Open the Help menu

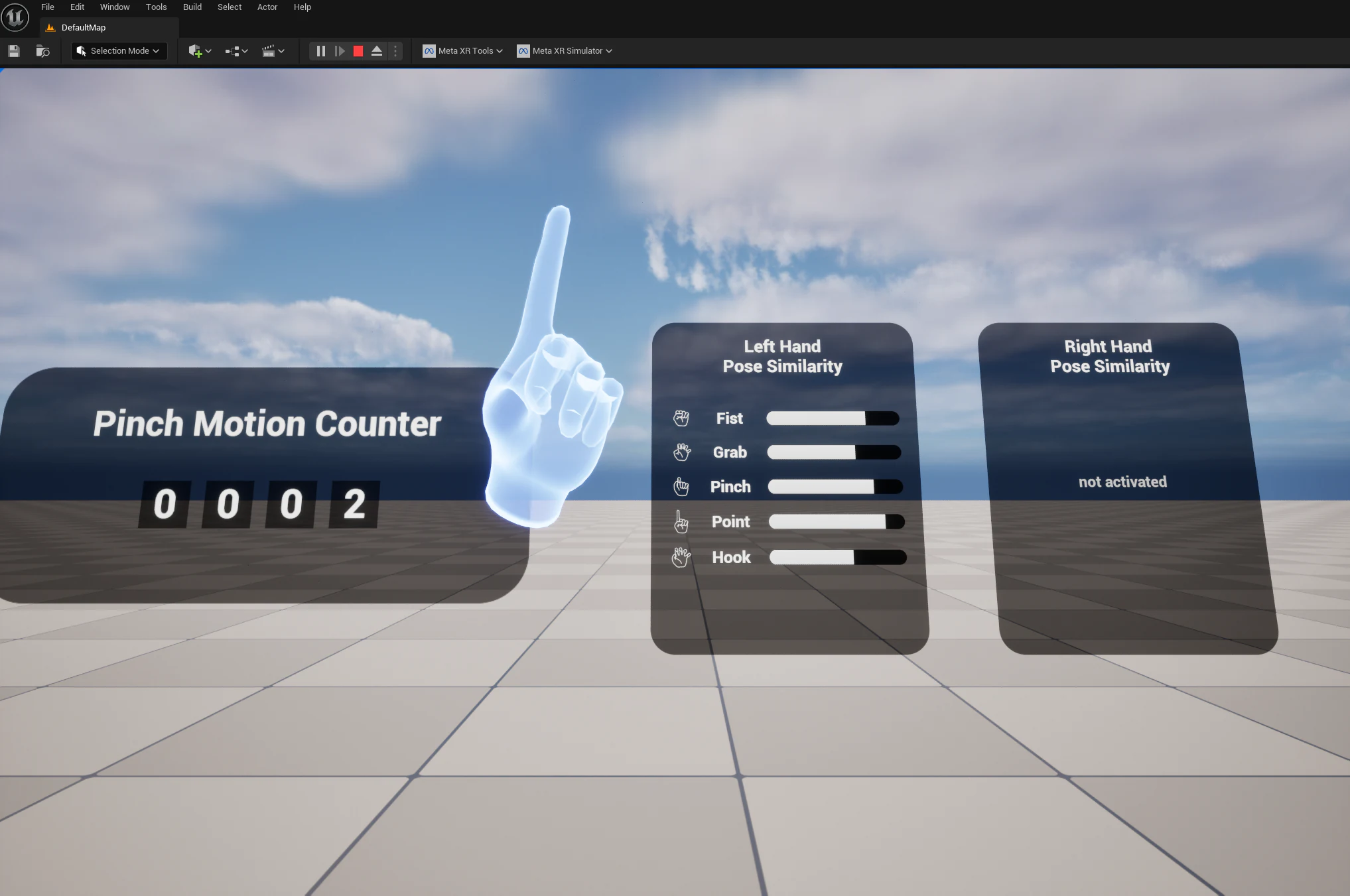[303, 7]
